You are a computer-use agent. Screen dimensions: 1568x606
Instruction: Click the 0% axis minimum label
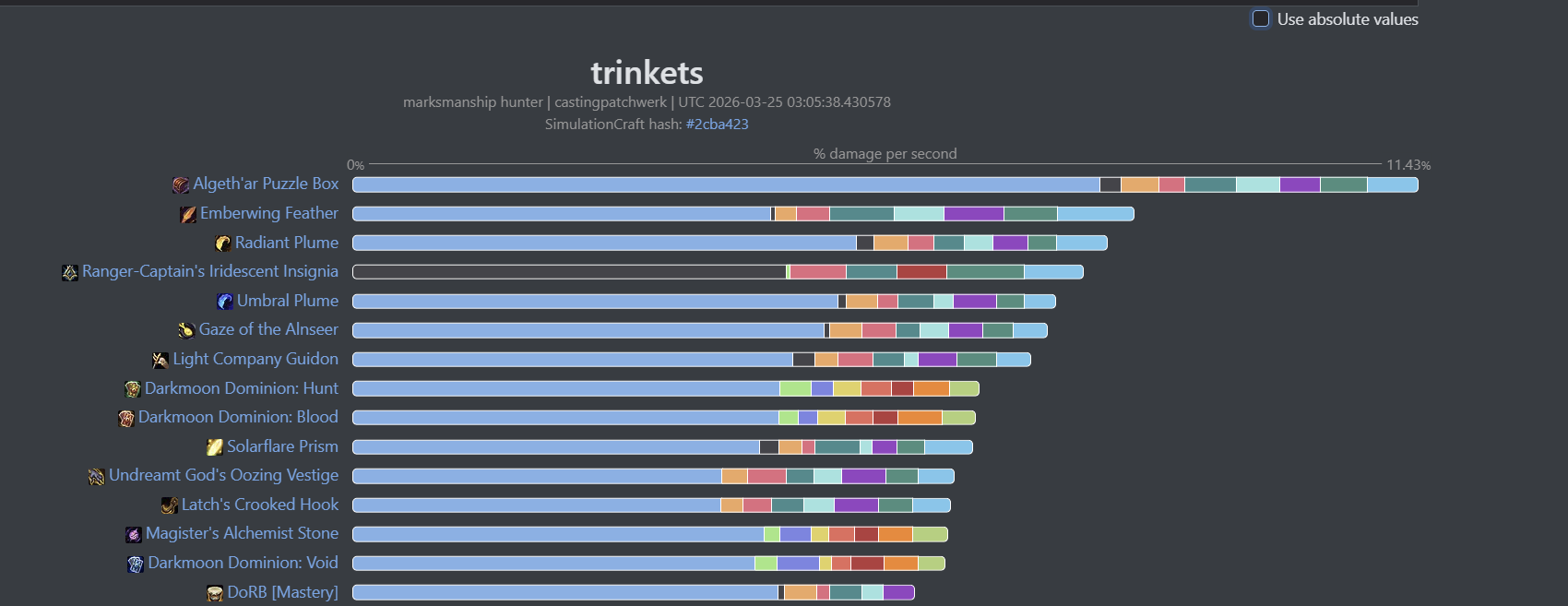point(355,165)
